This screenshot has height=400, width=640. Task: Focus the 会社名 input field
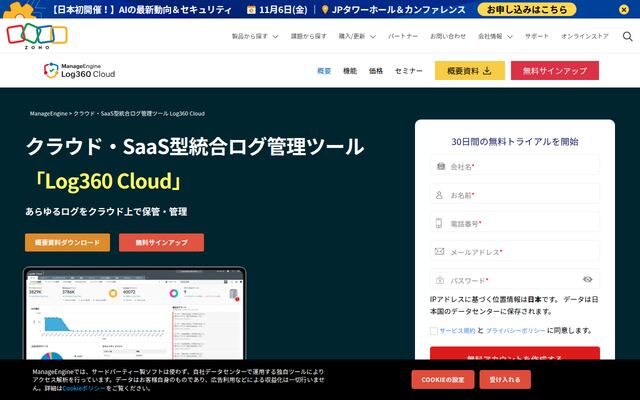tap(515, 166)
